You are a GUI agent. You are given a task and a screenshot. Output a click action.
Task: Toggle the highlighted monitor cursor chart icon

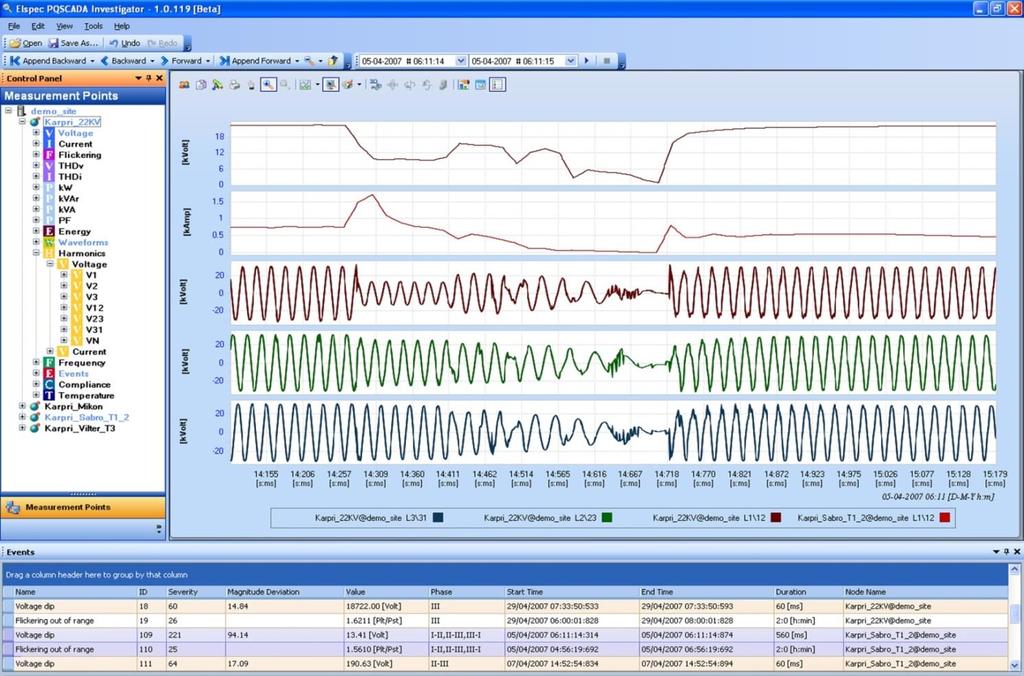pyautogui.click(x=331, y=85)
